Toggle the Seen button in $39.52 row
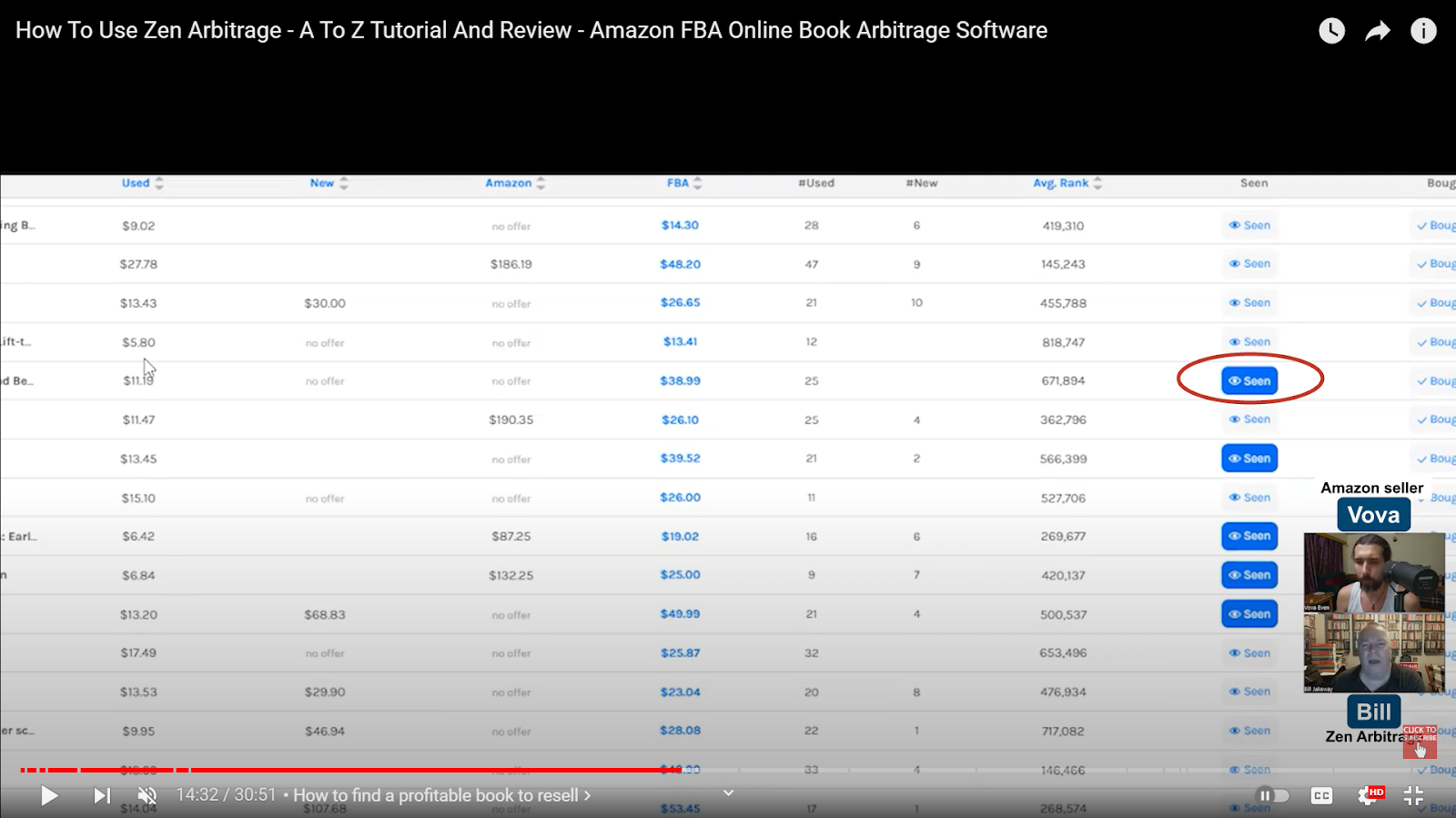 coord(1249,459)
